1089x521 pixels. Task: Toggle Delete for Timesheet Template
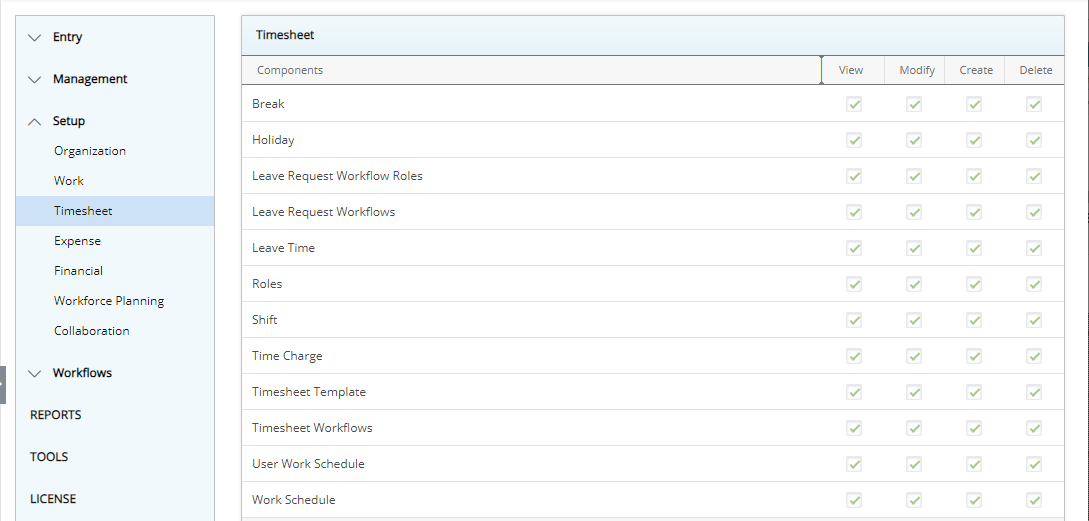[x=1034, y=392]
